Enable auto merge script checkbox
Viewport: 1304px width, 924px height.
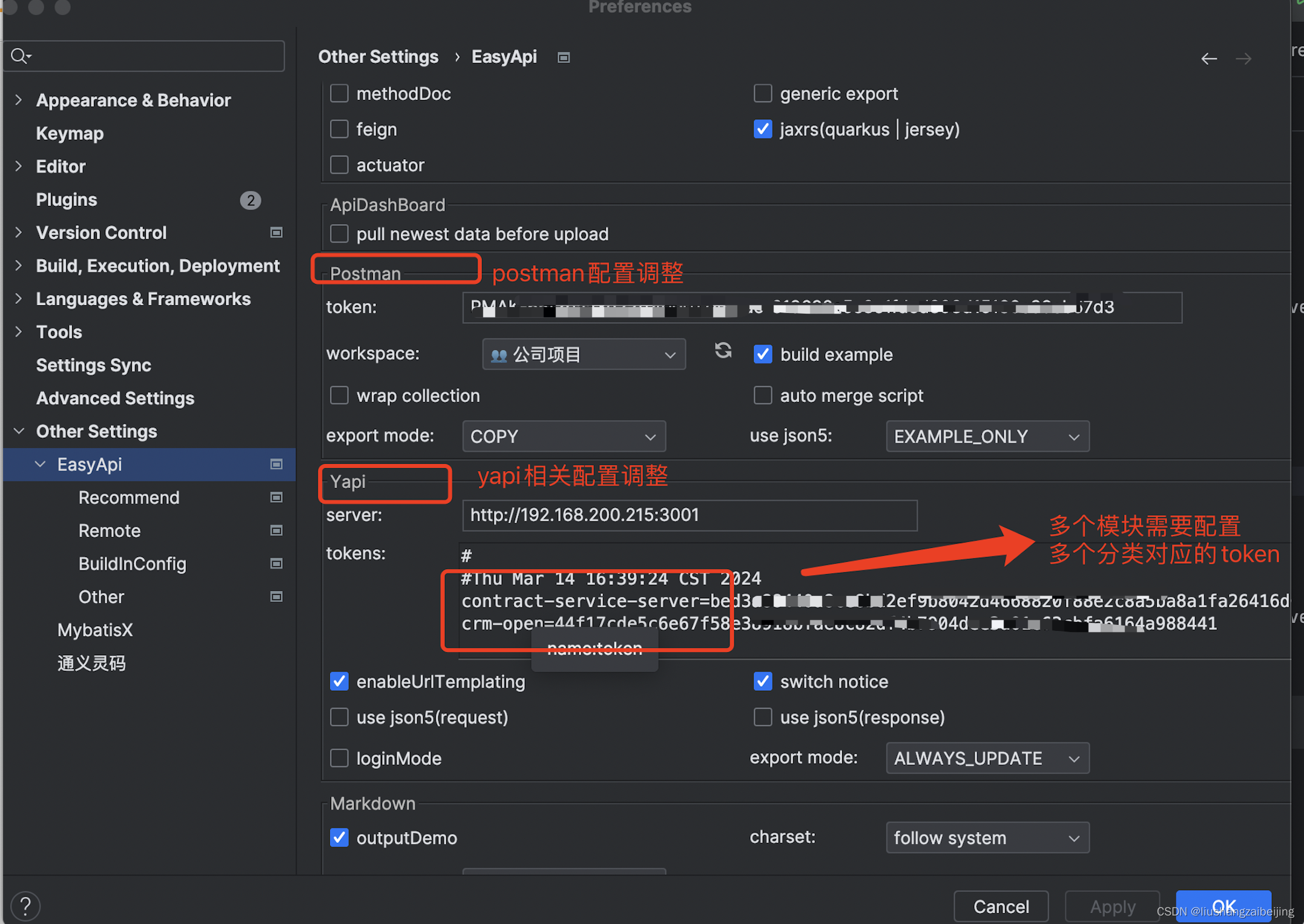click(x=763, y=395)
